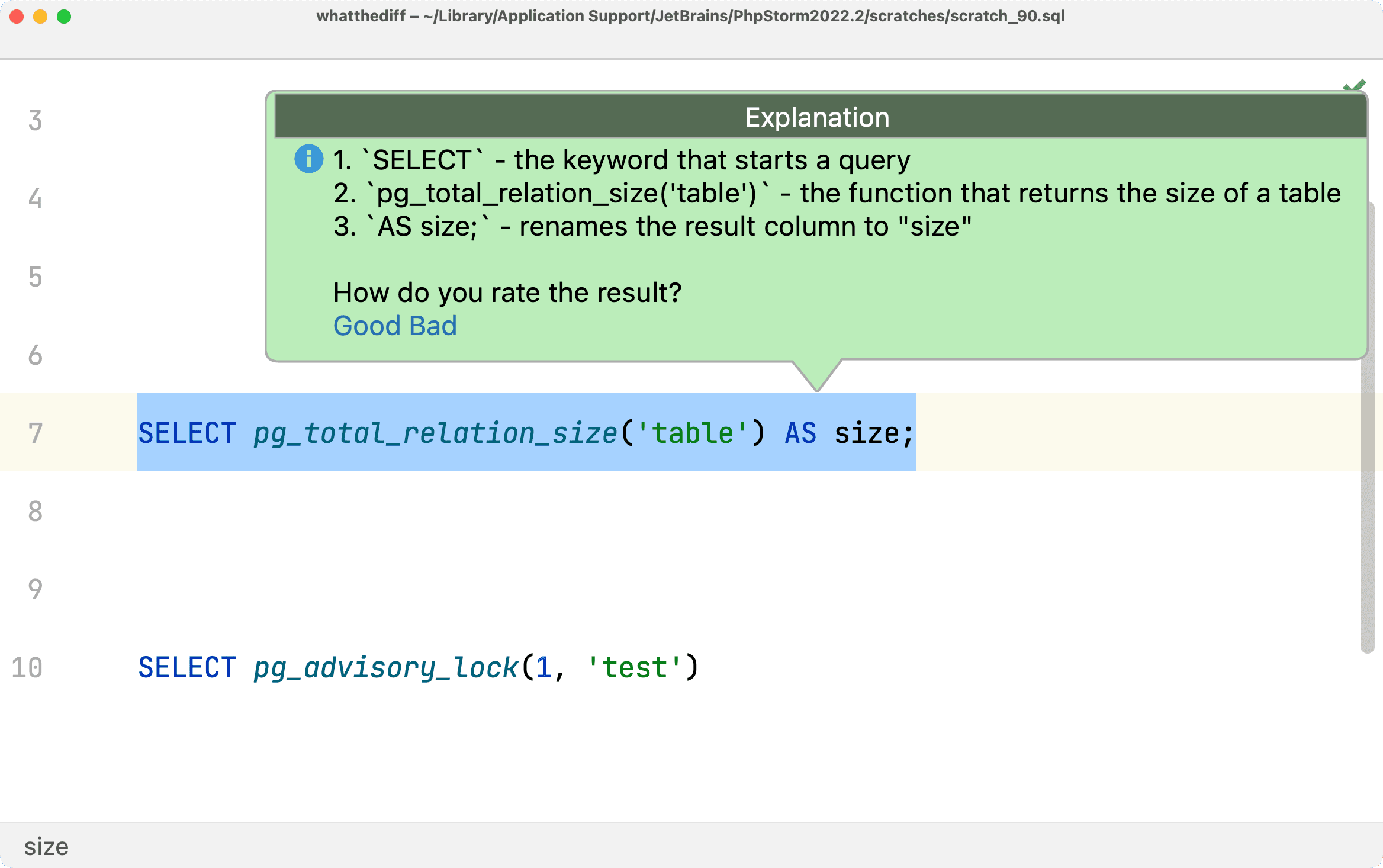Click empty line 8 in the editor gutter
This screenshot has height=868, width=1383.
click(x=36, y=512)
